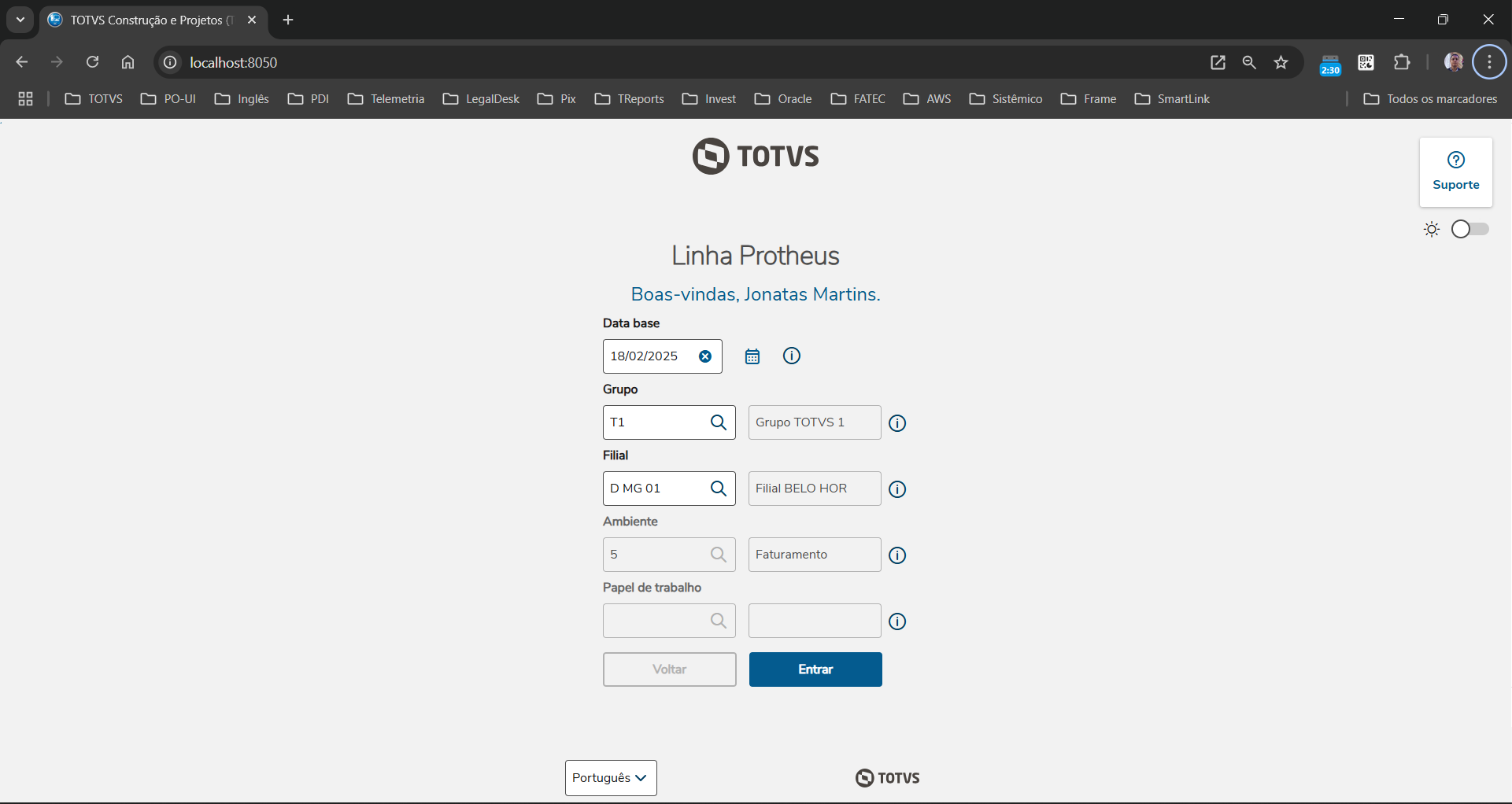Open Todos os marcadores folder
Viewport: 1512px width, 804px height.
1431,99
